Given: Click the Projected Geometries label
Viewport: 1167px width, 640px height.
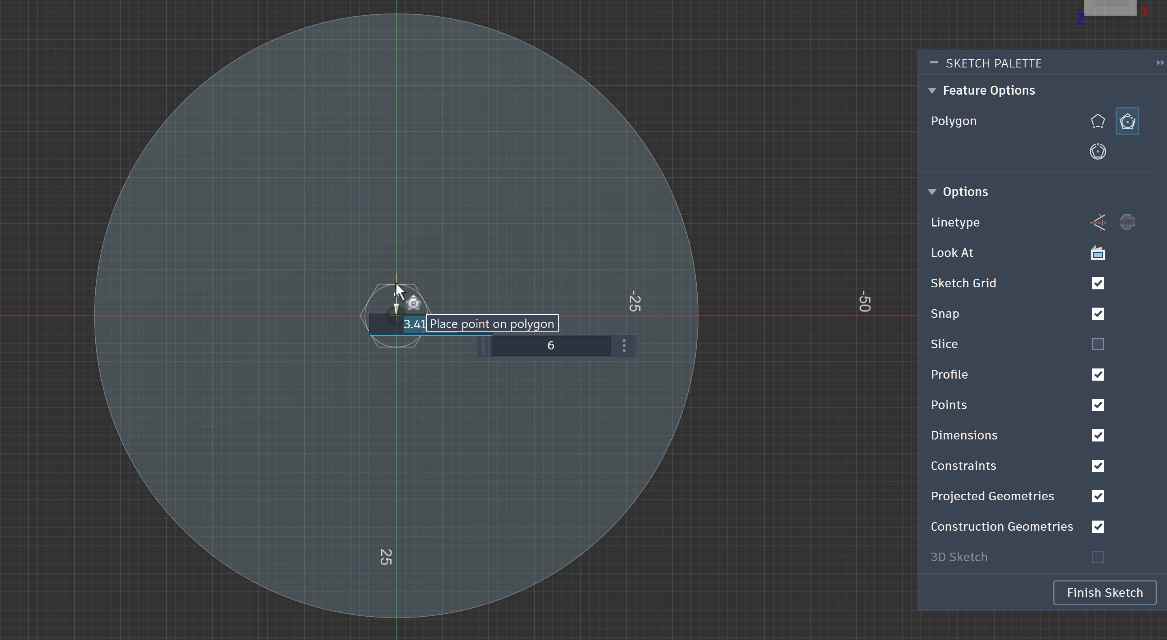Looking at the screenshot, I should click(x=992, y=496).
